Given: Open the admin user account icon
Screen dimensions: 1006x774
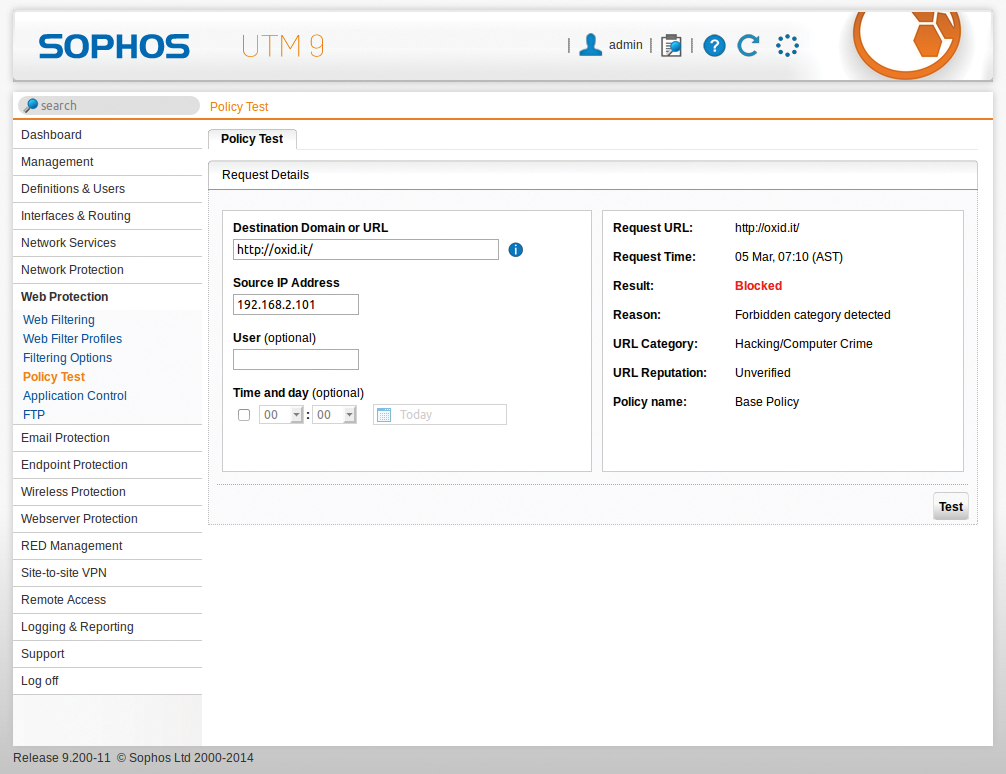Looking at the screenshot, I should click(x=590, y=44).
